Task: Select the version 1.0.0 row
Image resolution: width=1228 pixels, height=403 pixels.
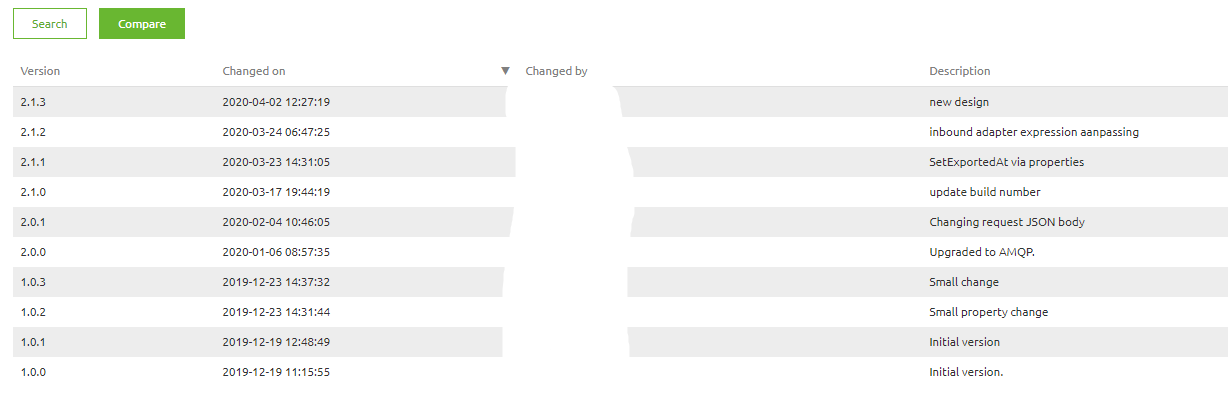Action: pyautogui.click(x=33, y=372)
